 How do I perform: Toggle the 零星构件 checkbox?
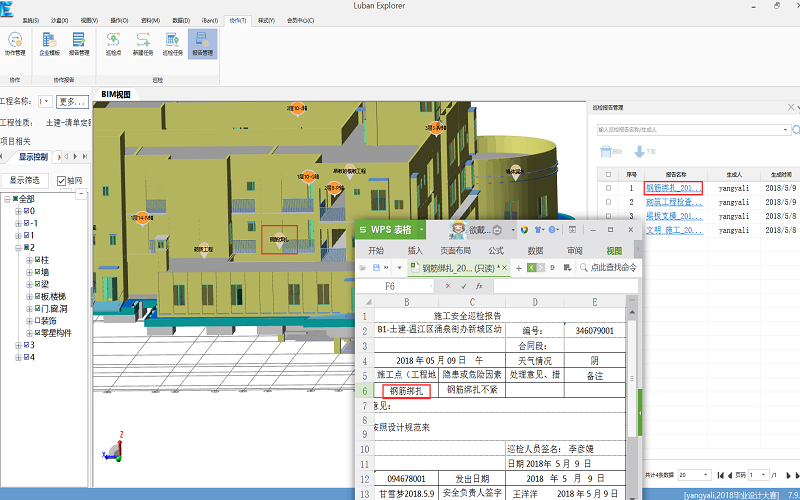(37, 333)
